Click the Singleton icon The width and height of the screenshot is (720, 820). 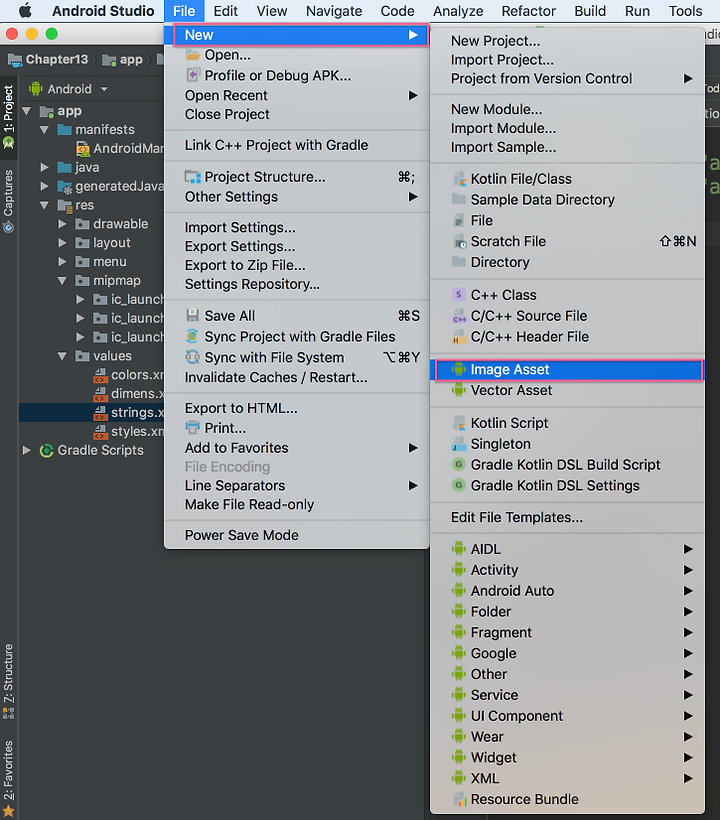(459, 443)
